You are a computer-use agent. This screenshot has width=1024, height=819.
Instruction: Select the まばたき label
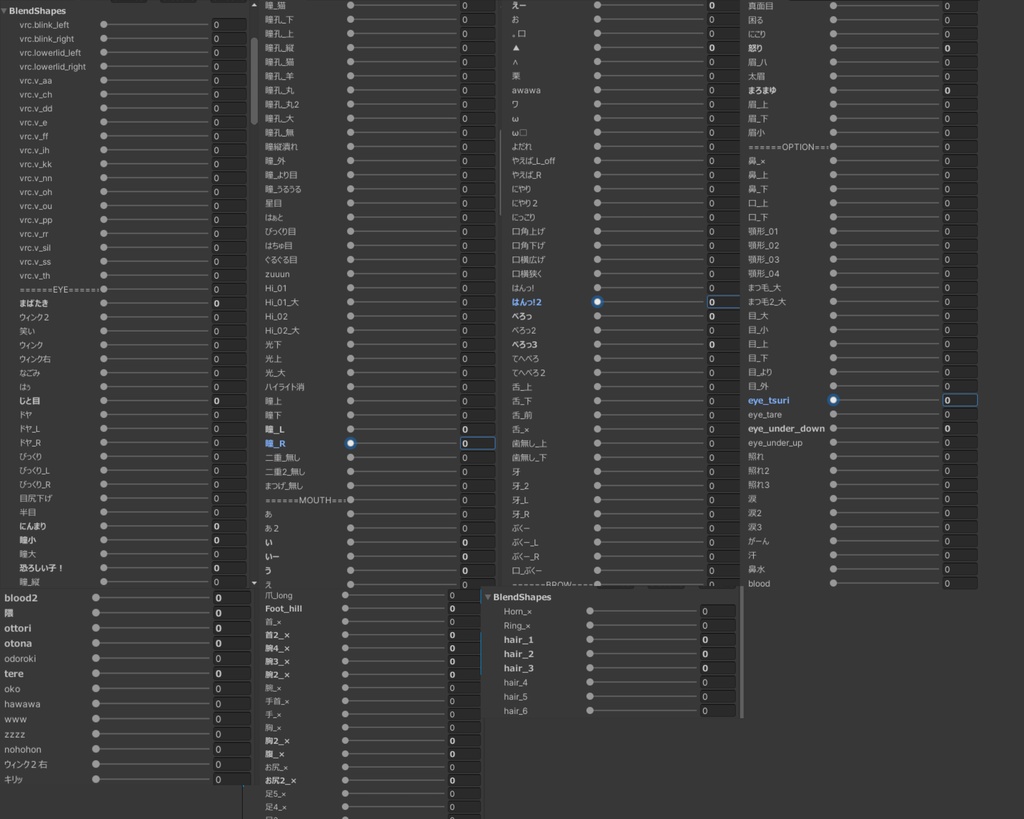point(33,303)
